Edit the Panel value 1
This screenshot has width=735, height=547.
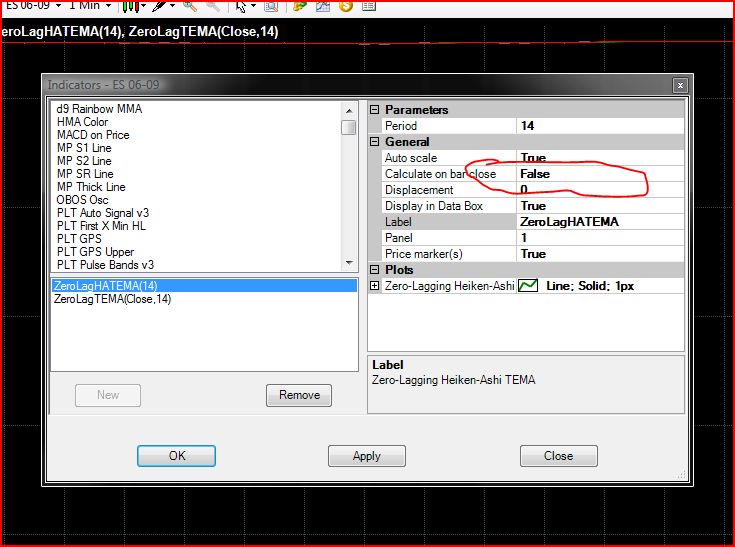pos(600,238)
